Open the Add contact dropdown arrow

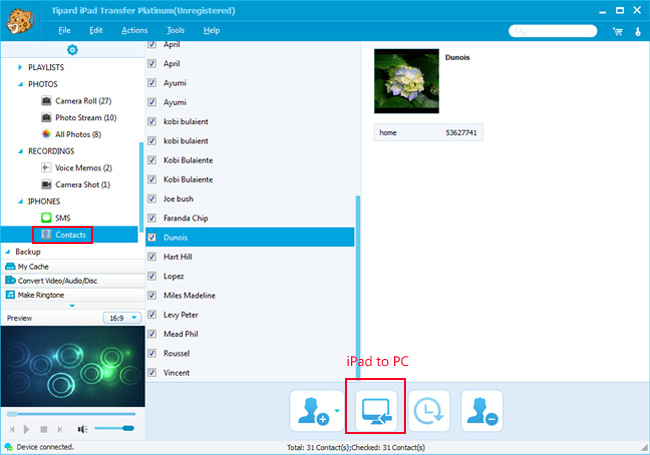pos(337,411)
